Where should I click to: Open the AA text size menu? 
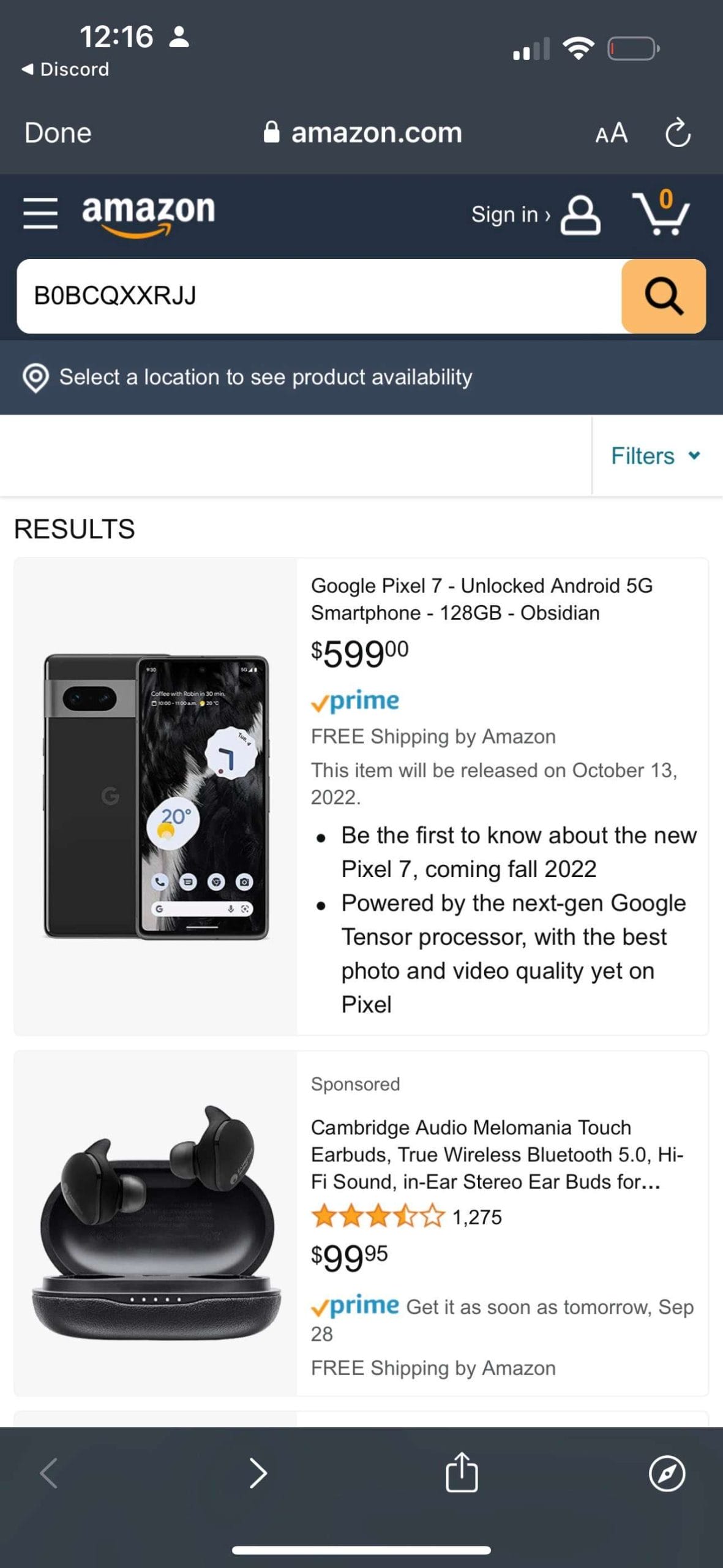[x=611, y=133]
